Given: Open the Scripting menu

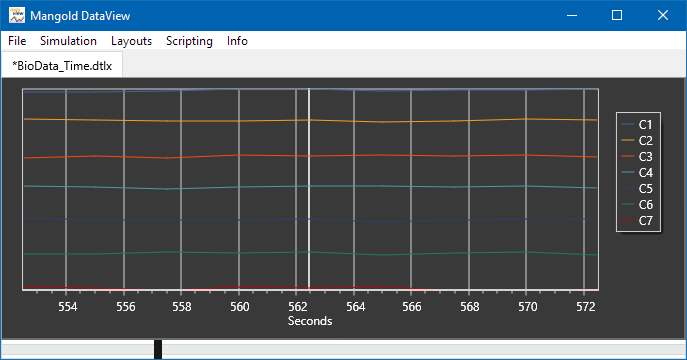Looking at the screenshot, I should point(189,41).
